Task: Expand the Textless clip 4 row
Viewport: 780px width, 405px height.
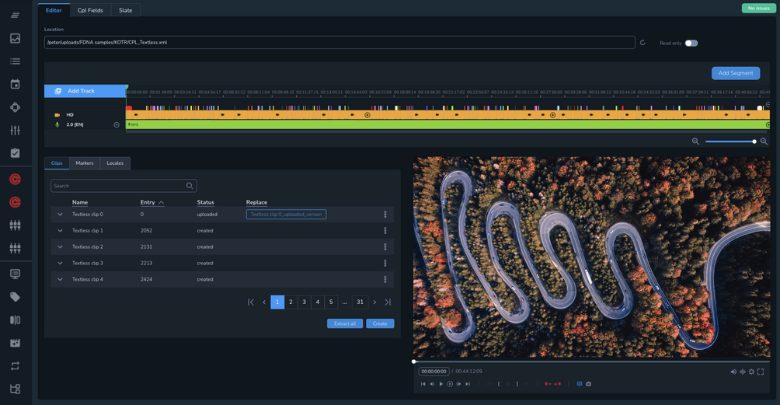Action: click(x=59, y=279)
